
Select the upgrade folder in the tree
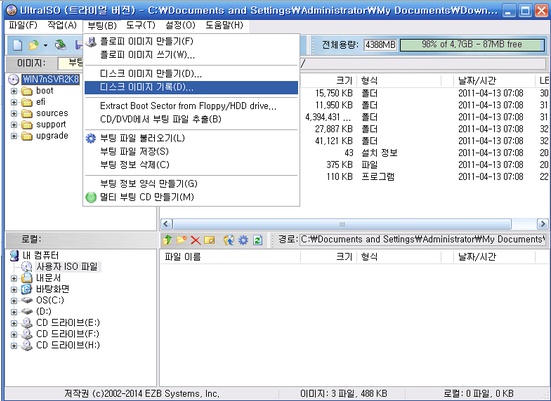pyautogui.click(x=52, y=136)
